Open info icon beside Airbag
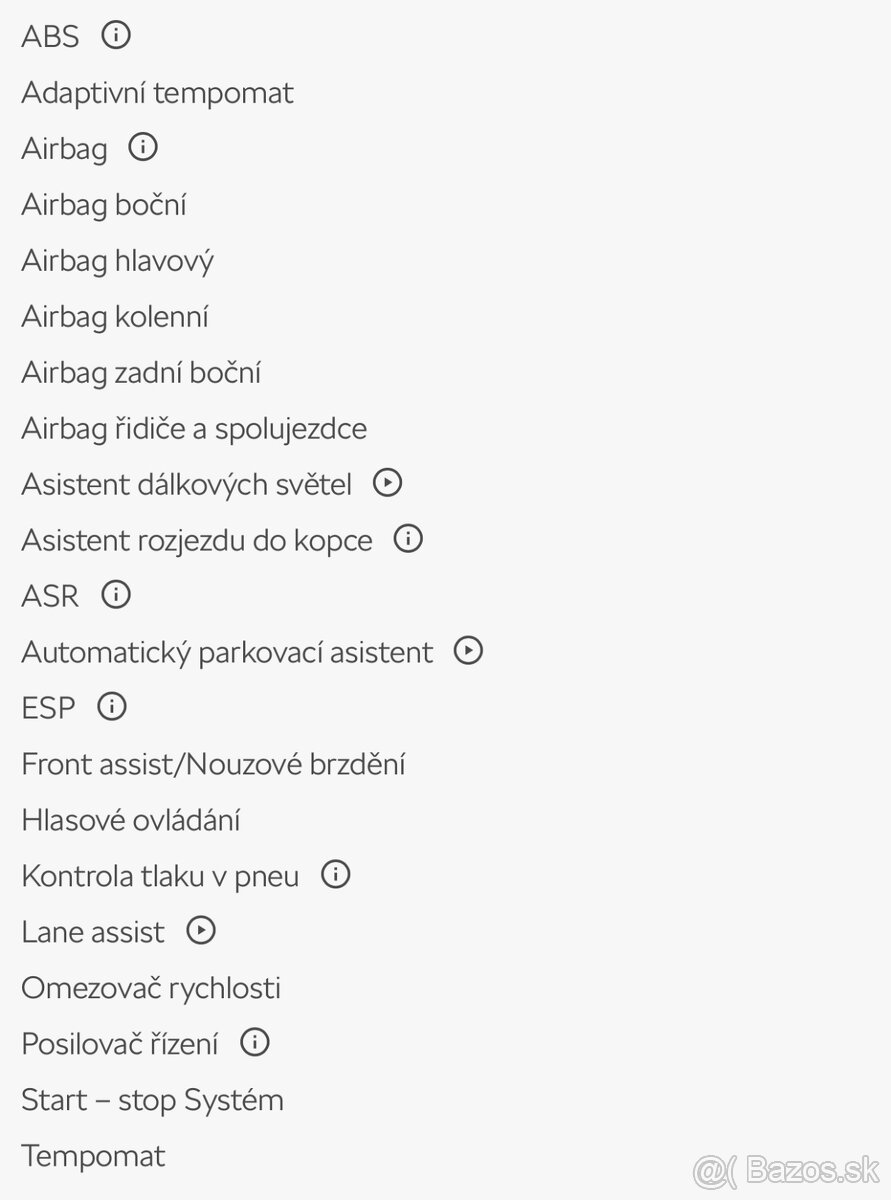Viewport: 891px width, 1200px height. coord(143,148)
